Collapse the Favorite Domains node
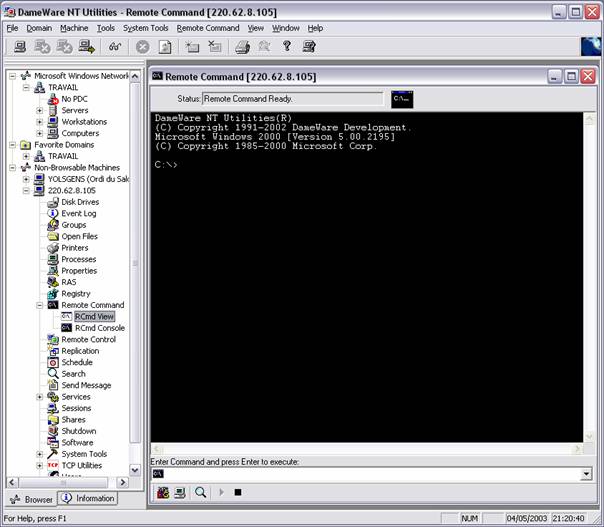604x527 pixels. point(13,145)
